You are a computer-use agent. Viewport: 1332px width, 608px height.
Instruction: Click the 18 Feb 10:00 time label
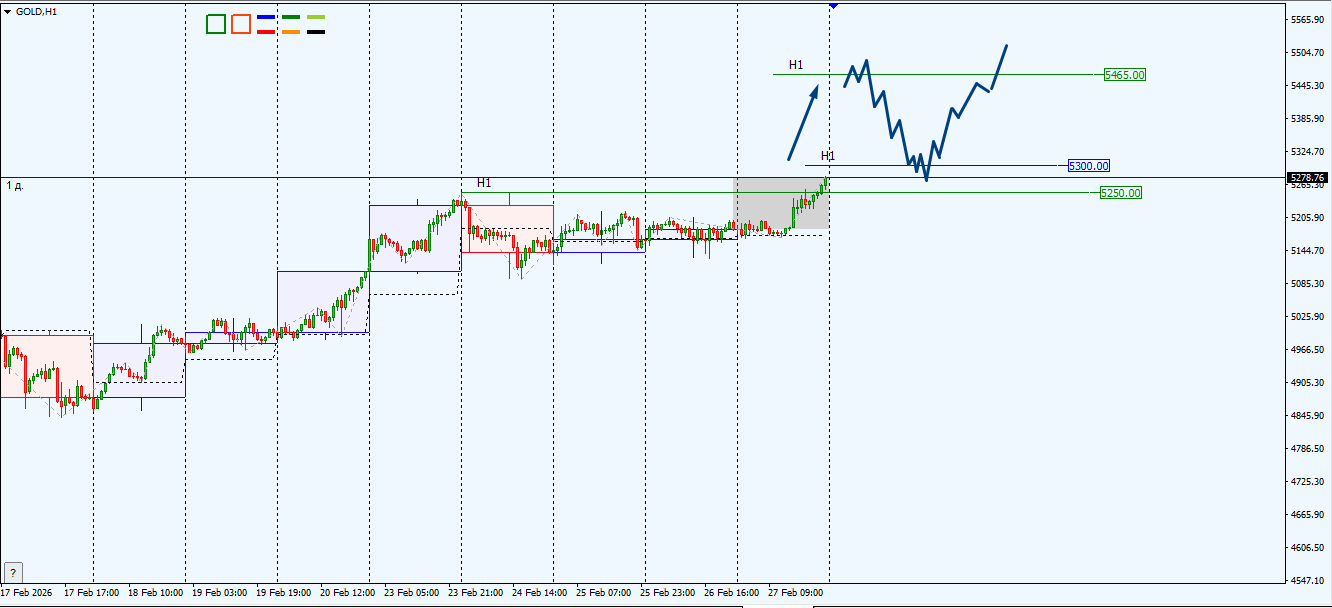(156, 593)
